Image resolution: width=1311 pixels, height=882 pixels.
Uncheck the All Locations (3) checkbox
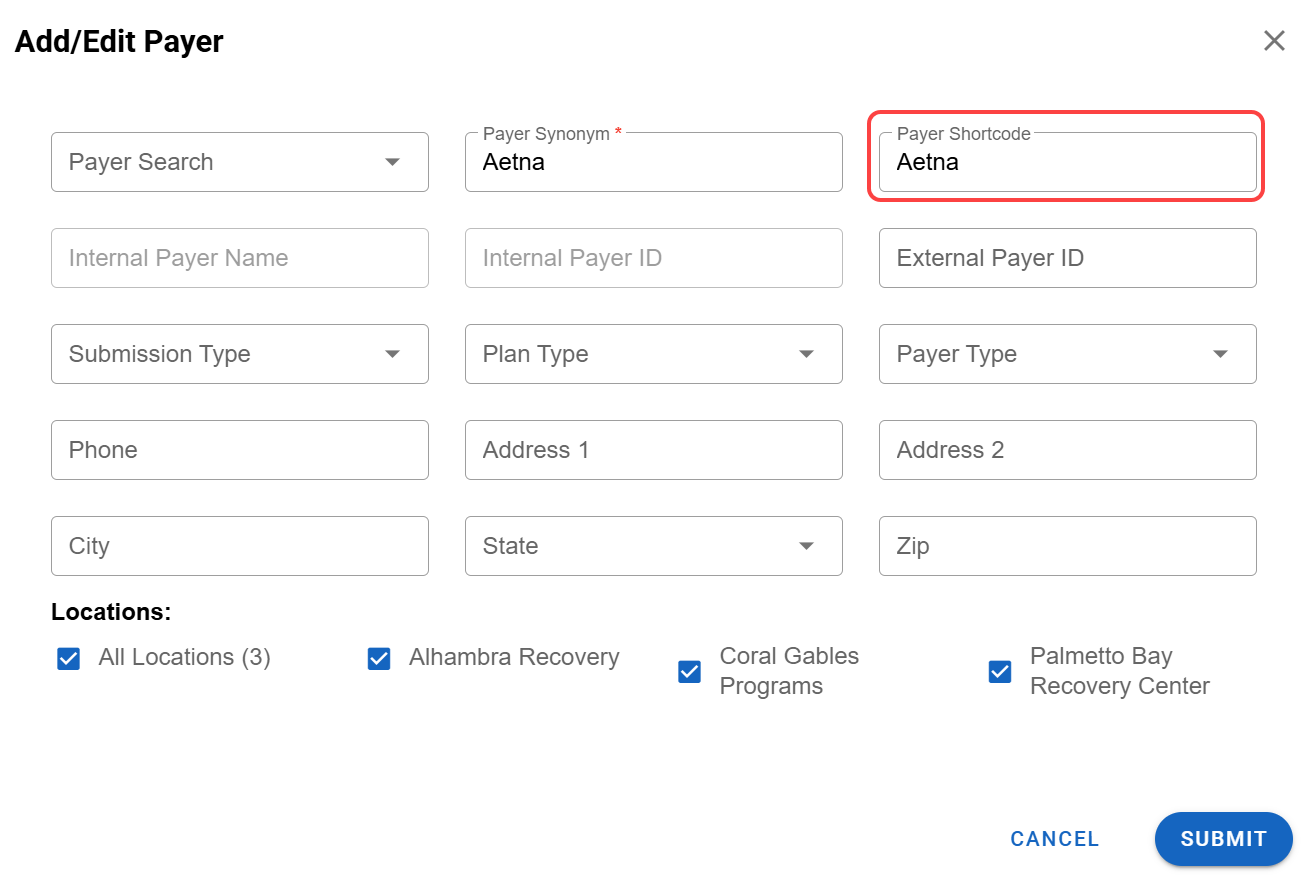69,659
